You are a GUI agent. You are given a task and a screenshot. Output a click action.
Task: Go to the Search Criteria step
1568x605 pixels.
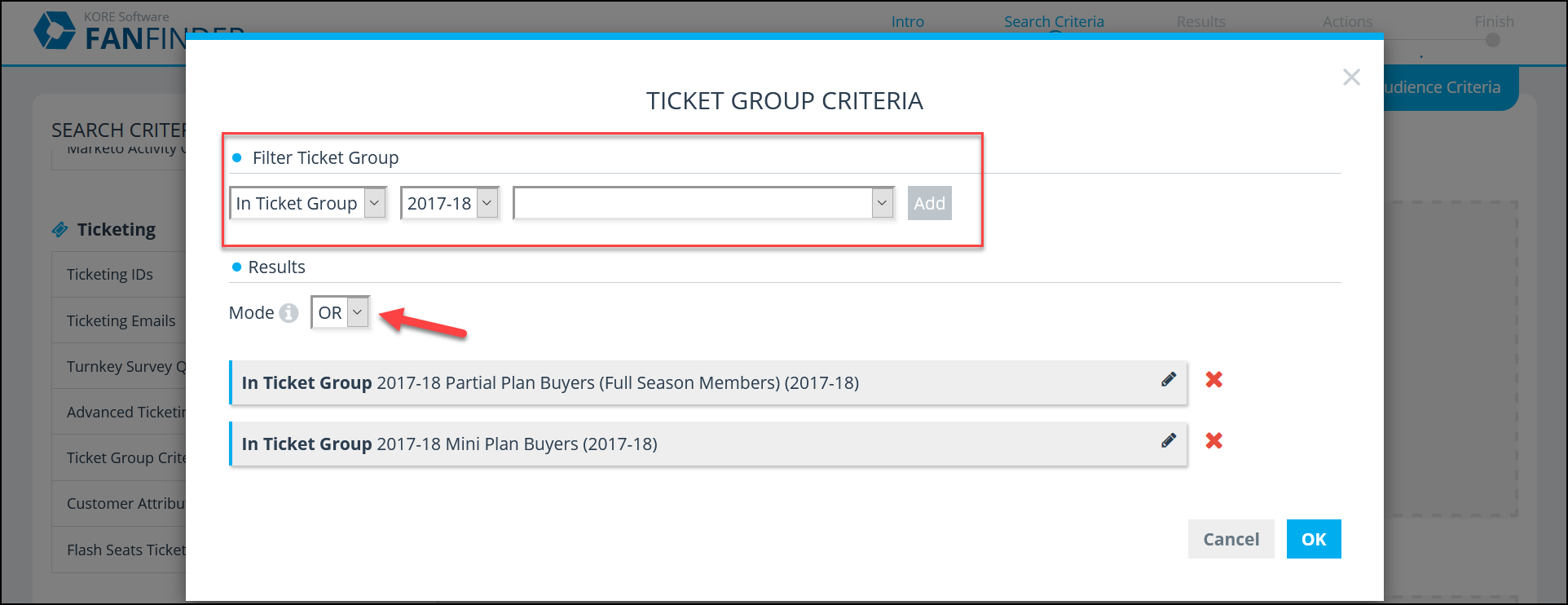[x=1054, y=22]
